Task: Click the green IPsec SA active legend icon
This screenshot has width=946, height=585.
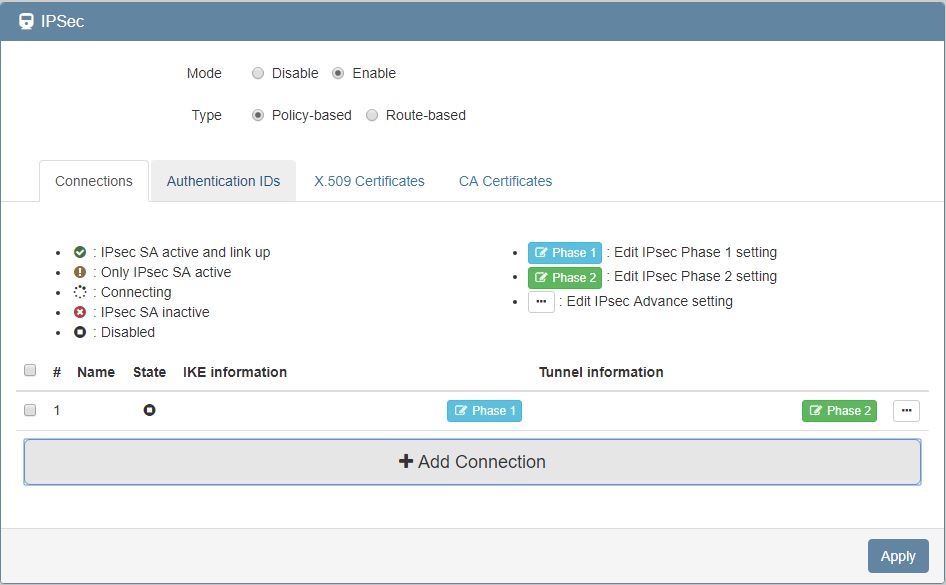Action: click(80, 252)
